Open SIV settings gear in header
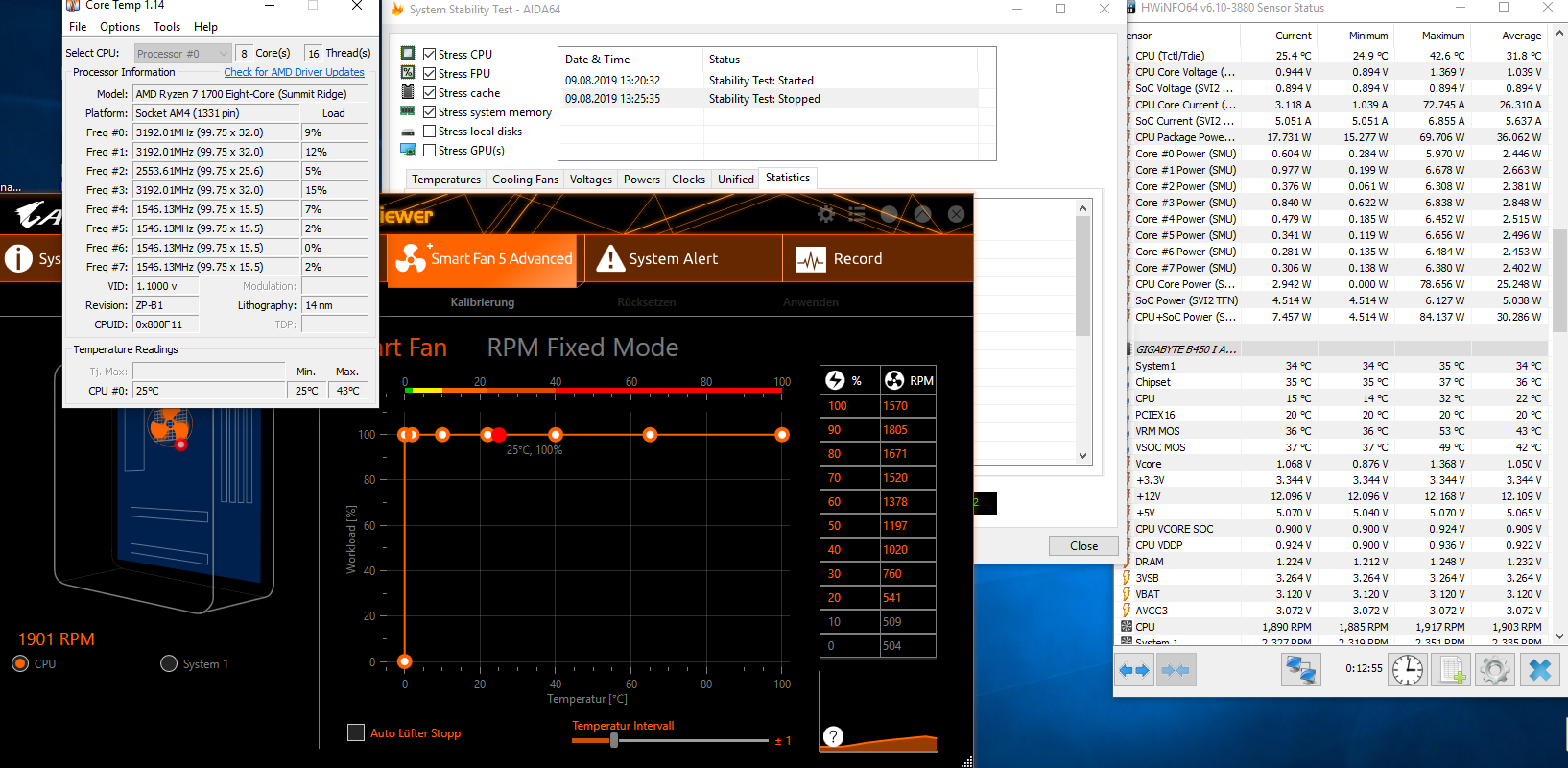The width and height of the screenshot is (1568, 768). (x=825, y=214)
